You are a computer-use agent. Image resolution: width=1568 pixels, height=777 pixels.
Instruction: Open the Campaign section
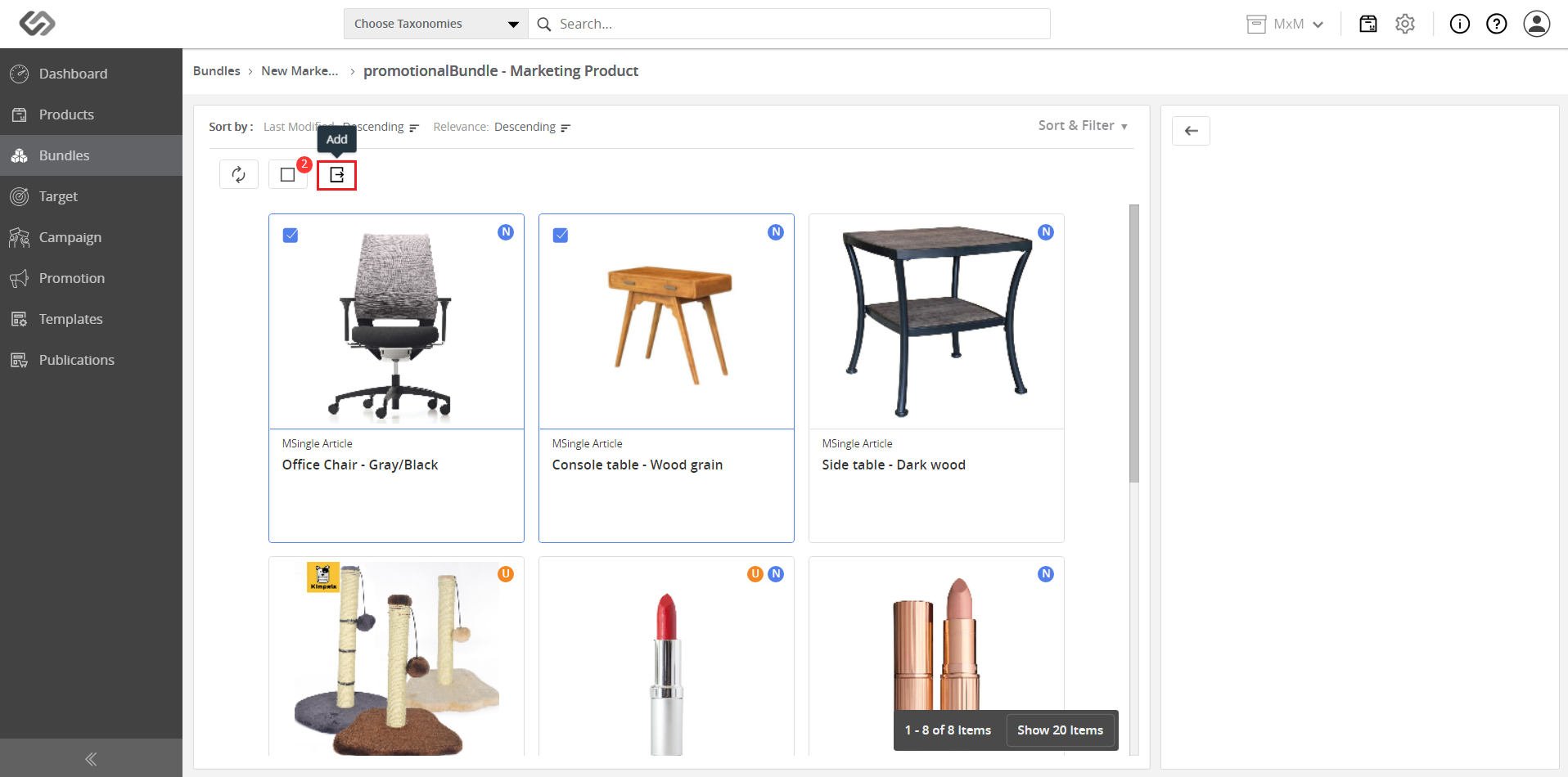[91, 237]
